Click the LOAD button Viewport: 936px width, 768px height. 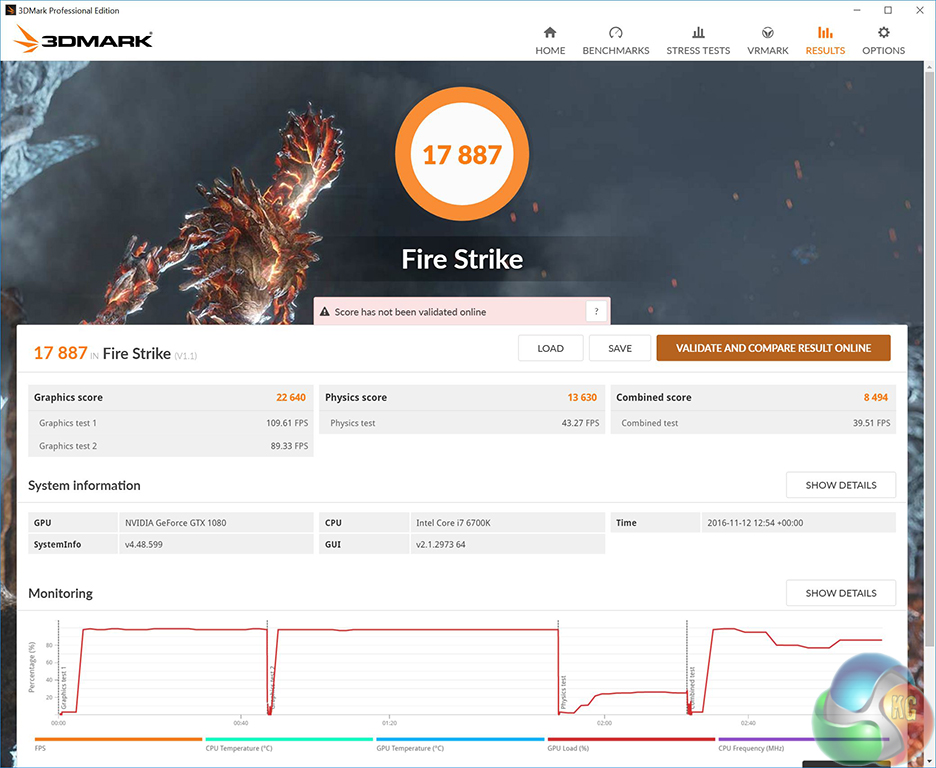[x=550, y=348]
